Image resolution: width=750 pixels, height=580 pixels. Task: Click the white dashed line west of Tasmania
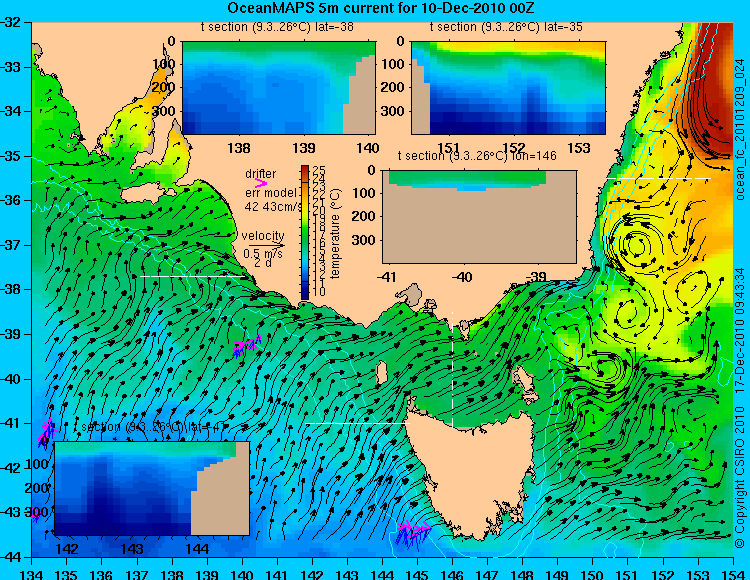357,423
